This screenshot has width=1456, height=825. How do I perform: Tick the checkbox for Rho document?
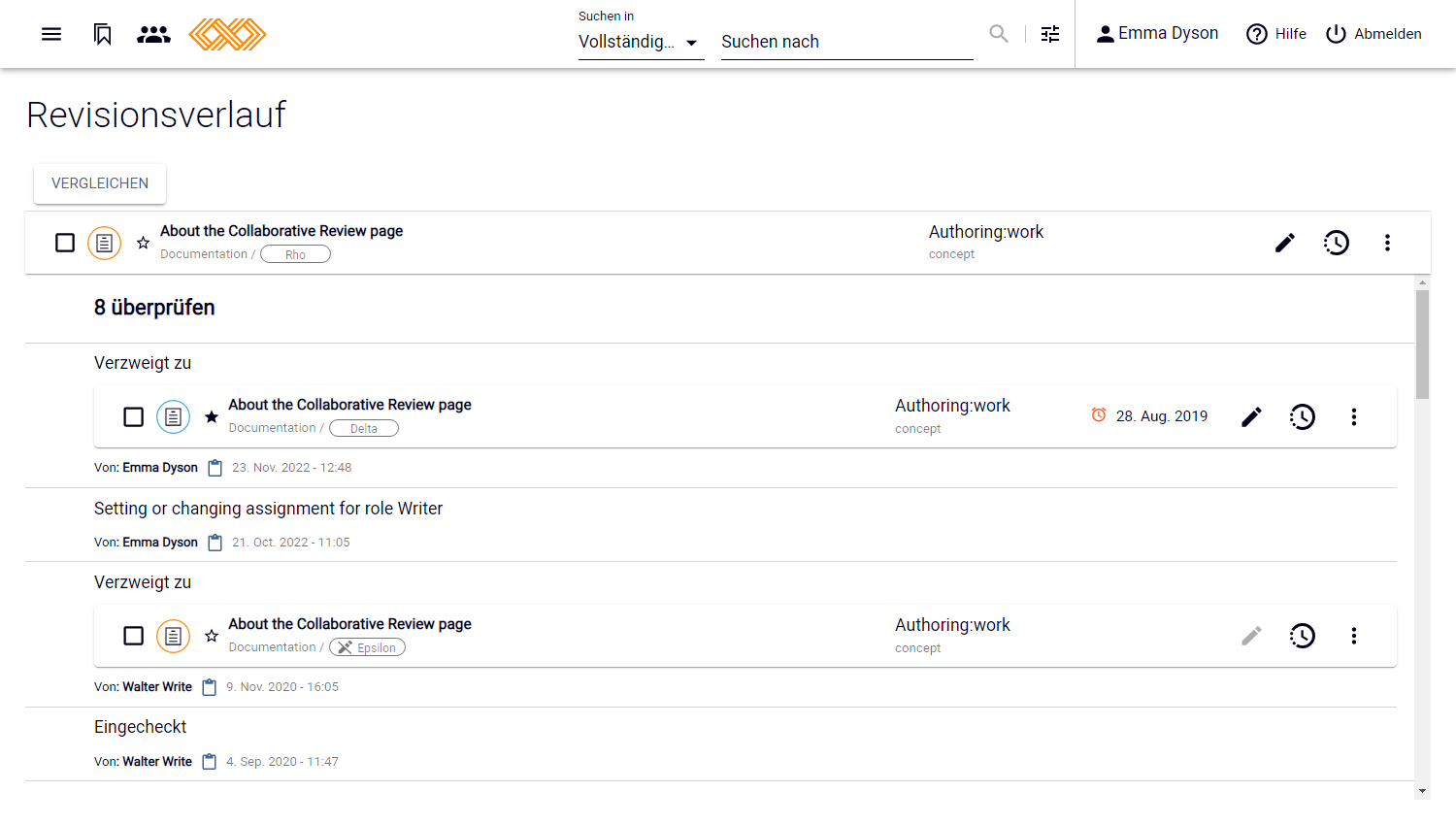click(x=65, y=243)
